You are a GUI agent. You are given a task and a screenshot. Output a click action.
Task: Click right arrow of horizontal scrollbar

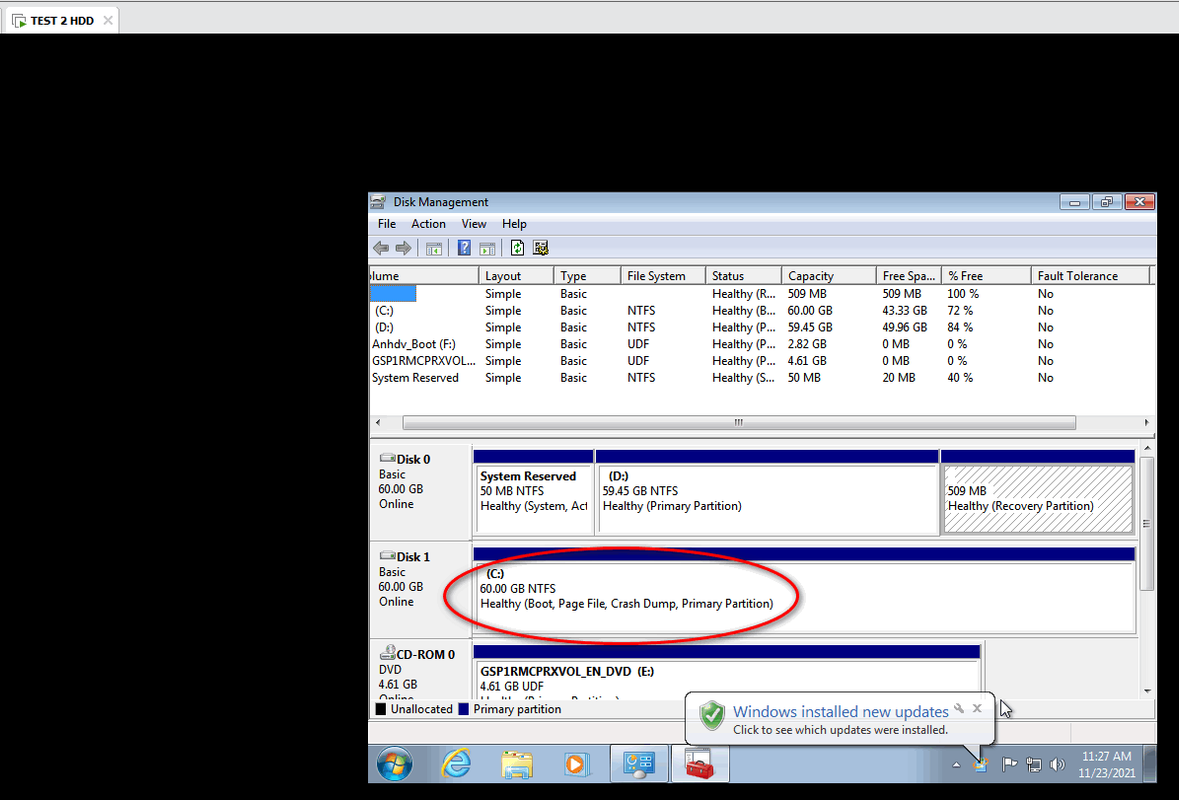click(x=1147, y=423)
